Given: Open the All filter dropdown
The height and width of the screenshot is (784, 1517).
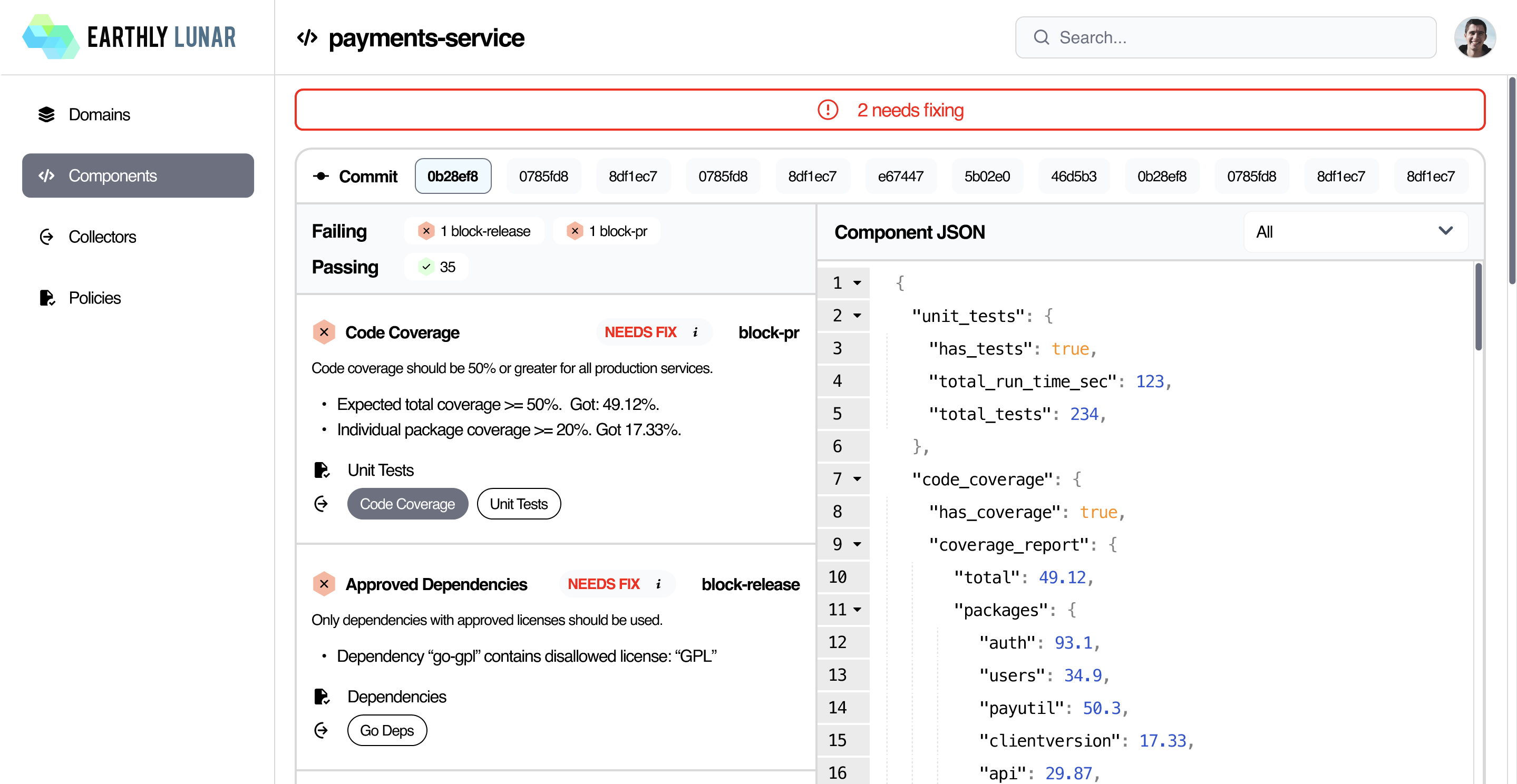Looking at the screenshot, I should coord(1355,232).
